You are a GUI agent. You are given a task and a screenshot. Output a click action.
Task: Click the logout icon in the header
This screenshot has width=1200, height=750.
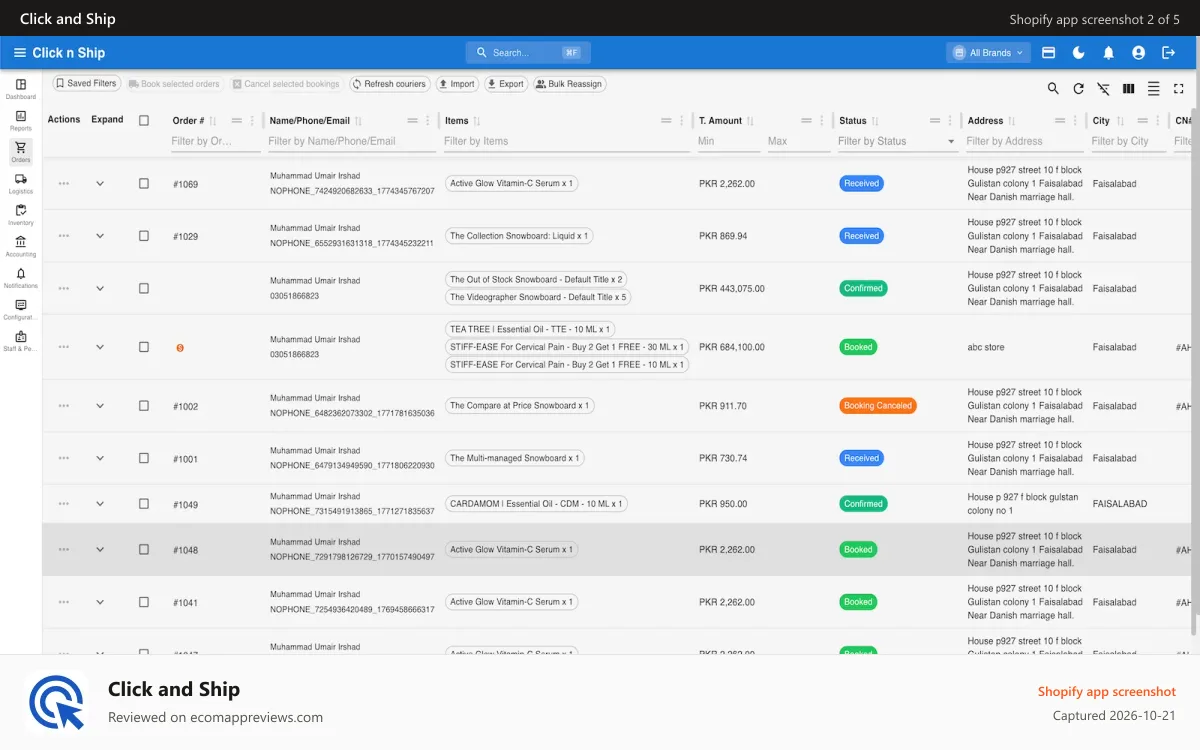coord(1168,53)
